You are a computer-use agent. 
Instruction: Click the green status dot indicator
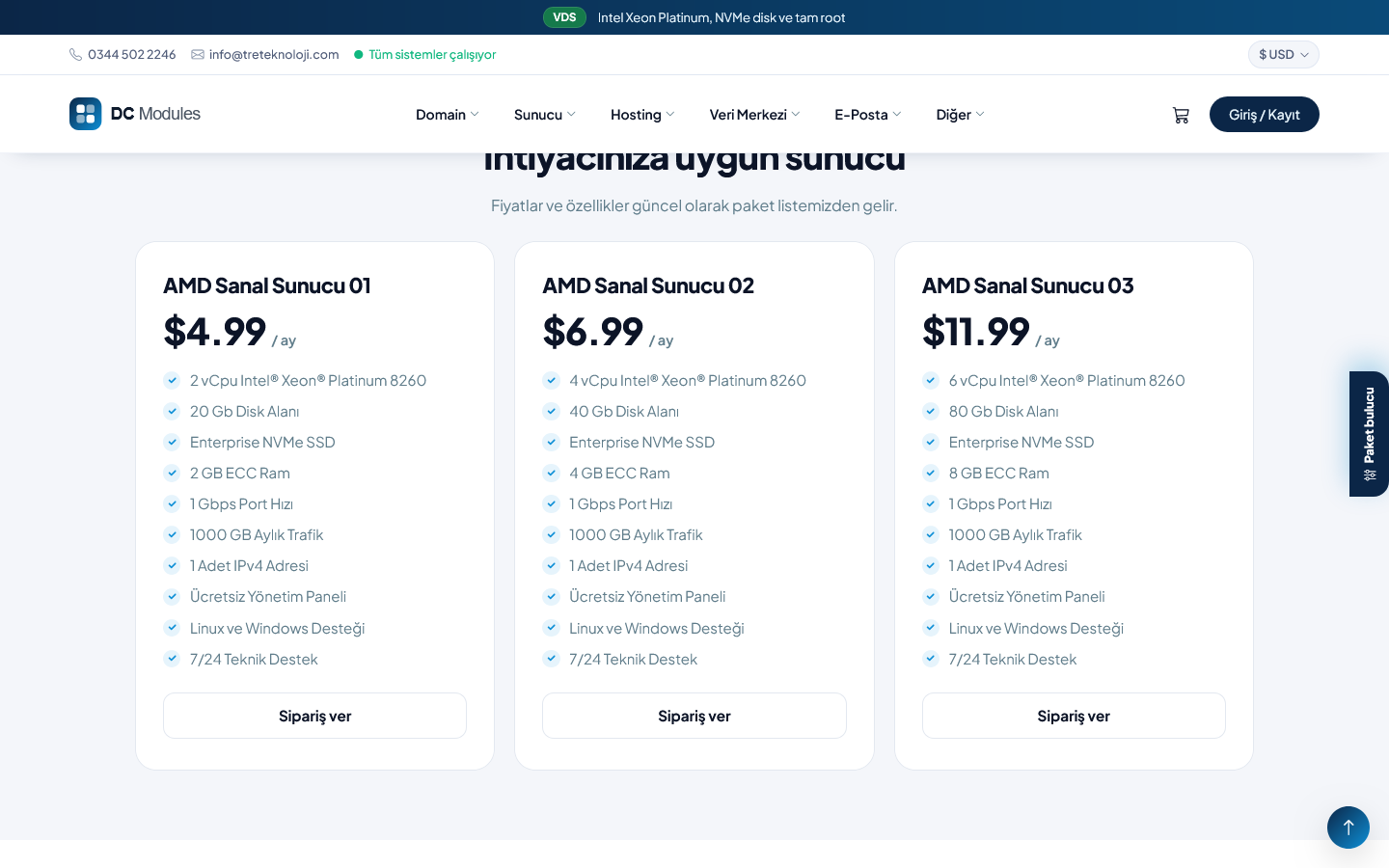click(359, 55)
